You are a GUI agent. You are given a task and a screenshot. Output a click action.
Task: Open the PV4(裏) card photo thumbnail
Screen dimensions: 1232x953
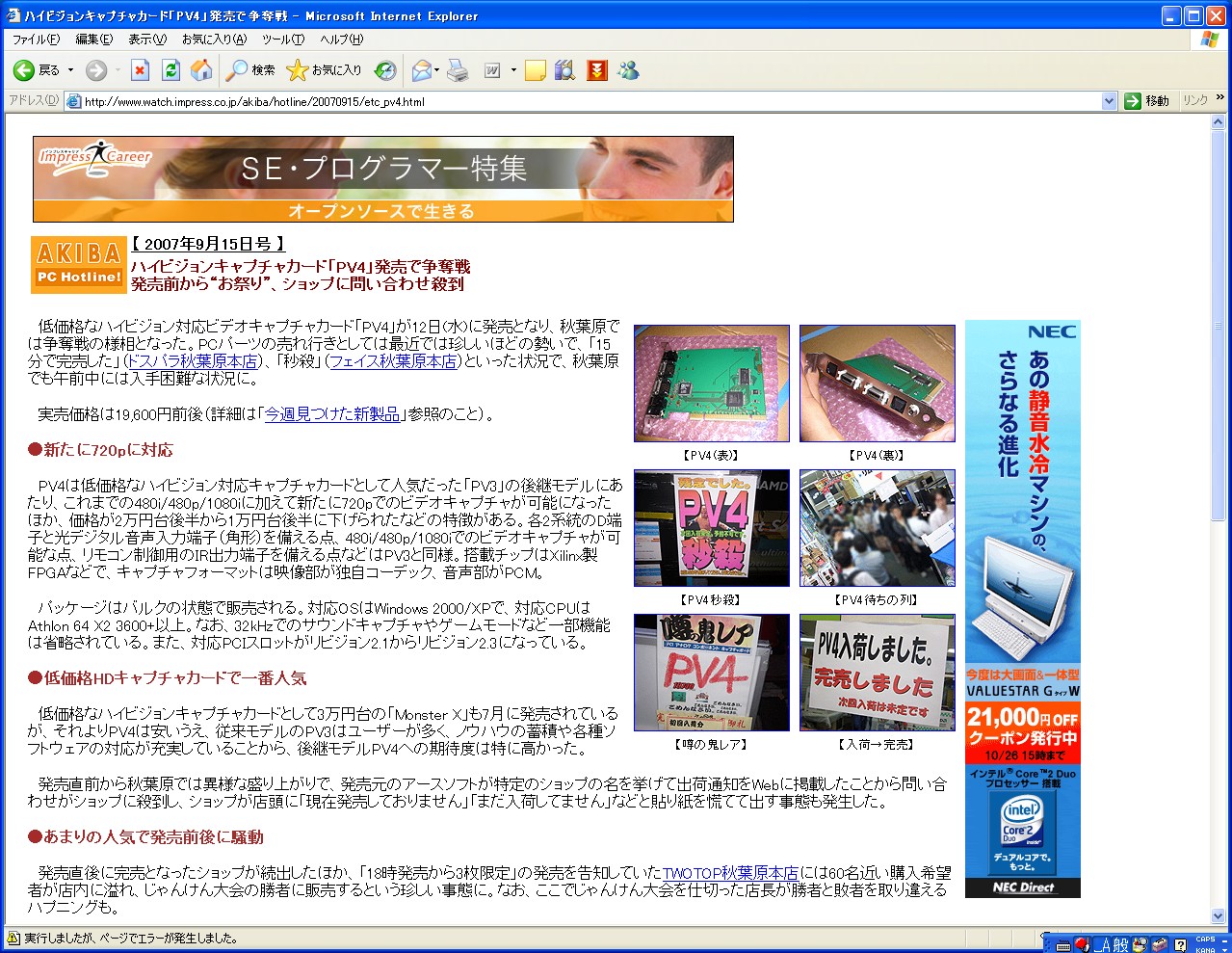coord(878,384)
